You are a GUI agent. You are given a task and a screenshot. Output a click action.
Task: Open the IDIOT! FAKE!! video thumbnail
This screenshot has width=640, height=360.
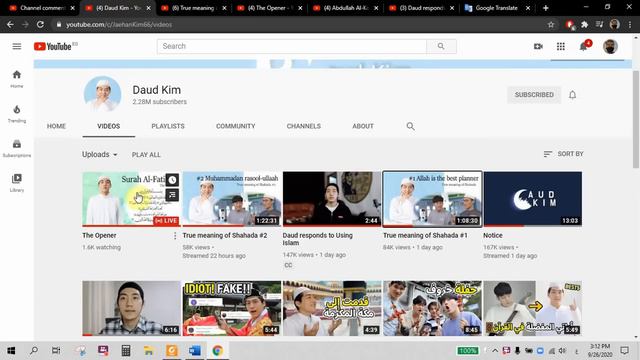pyautogui.click(x=232, y=308)
